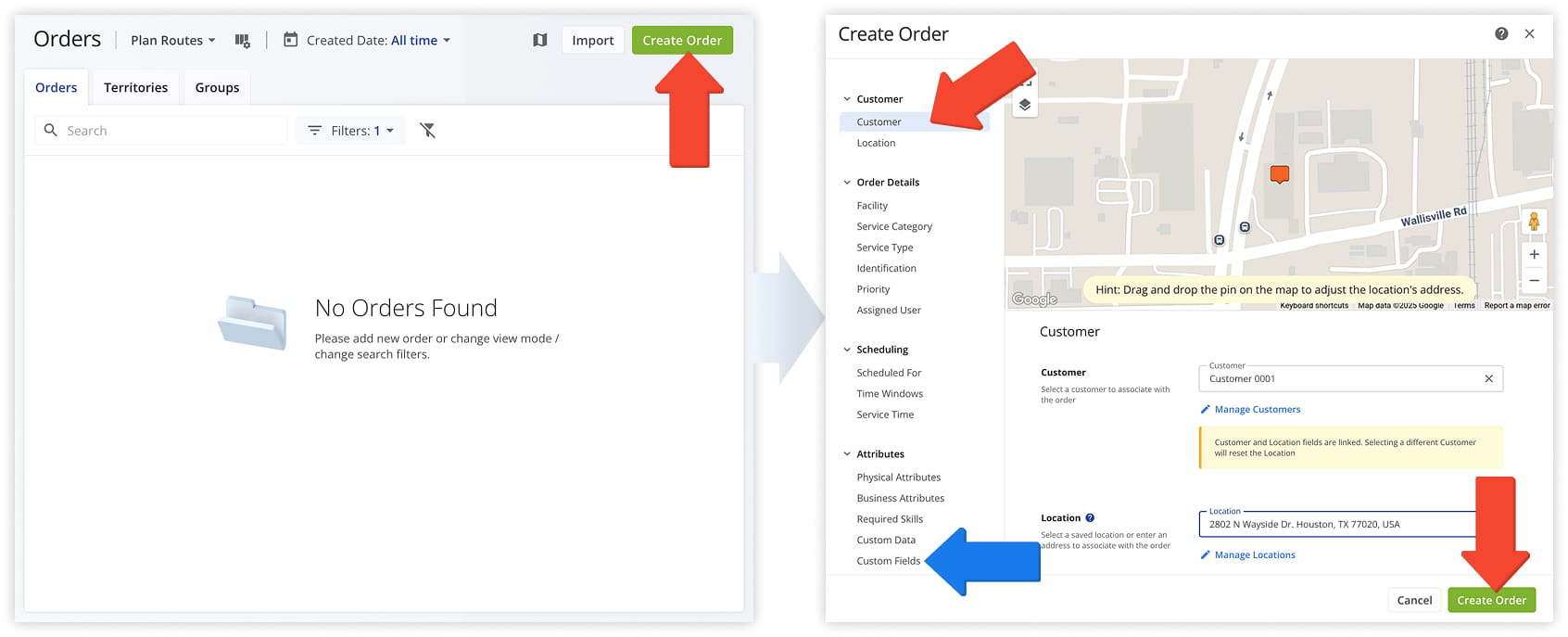Select Location in the sidebar
The height and width of the screenshot is (637, 1568).
tap(876, 143)
